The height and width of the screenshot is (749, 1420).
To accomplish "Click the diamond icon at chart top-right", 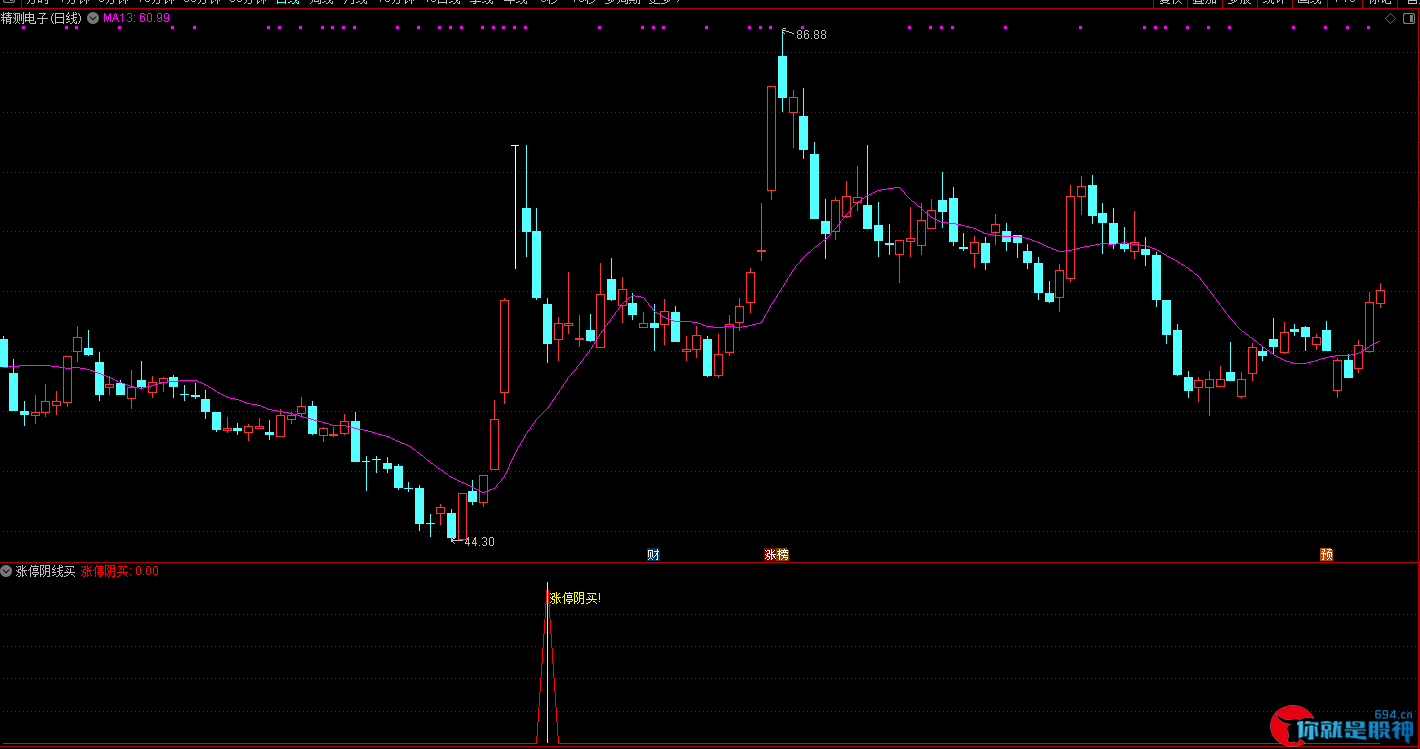I will (1390, 18).
